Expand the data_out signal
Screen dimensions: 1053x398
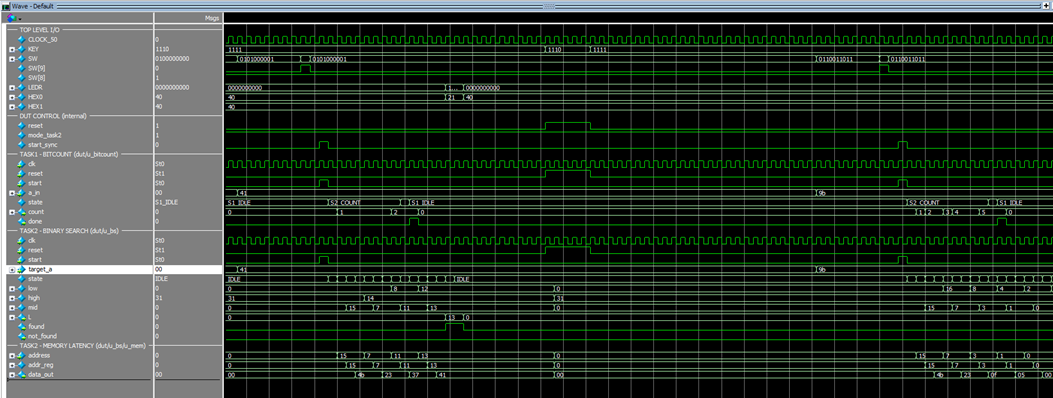point(11,374)
